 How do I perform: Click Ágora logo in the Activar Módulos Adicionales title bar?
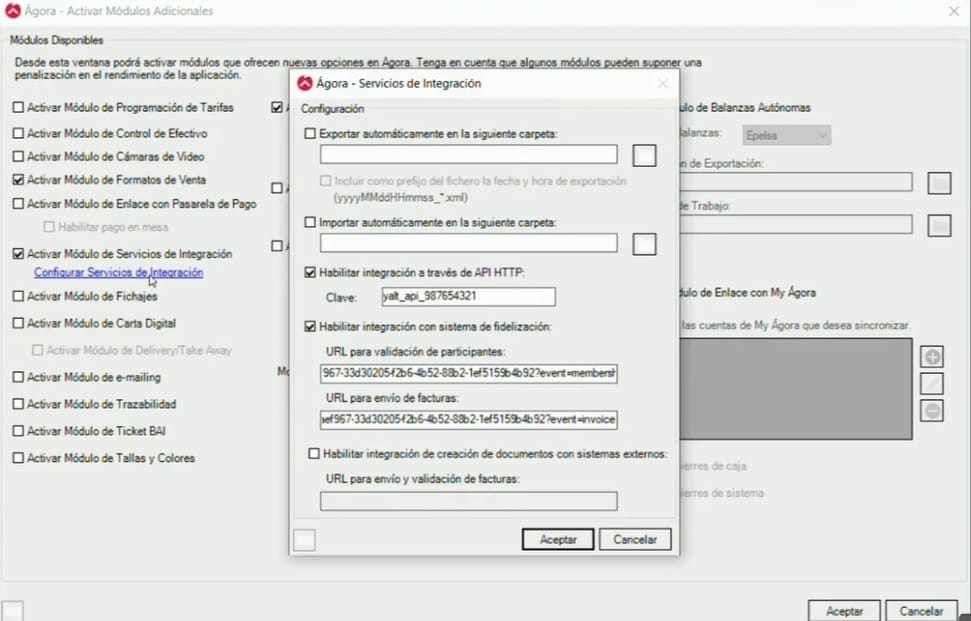point(12,11)
